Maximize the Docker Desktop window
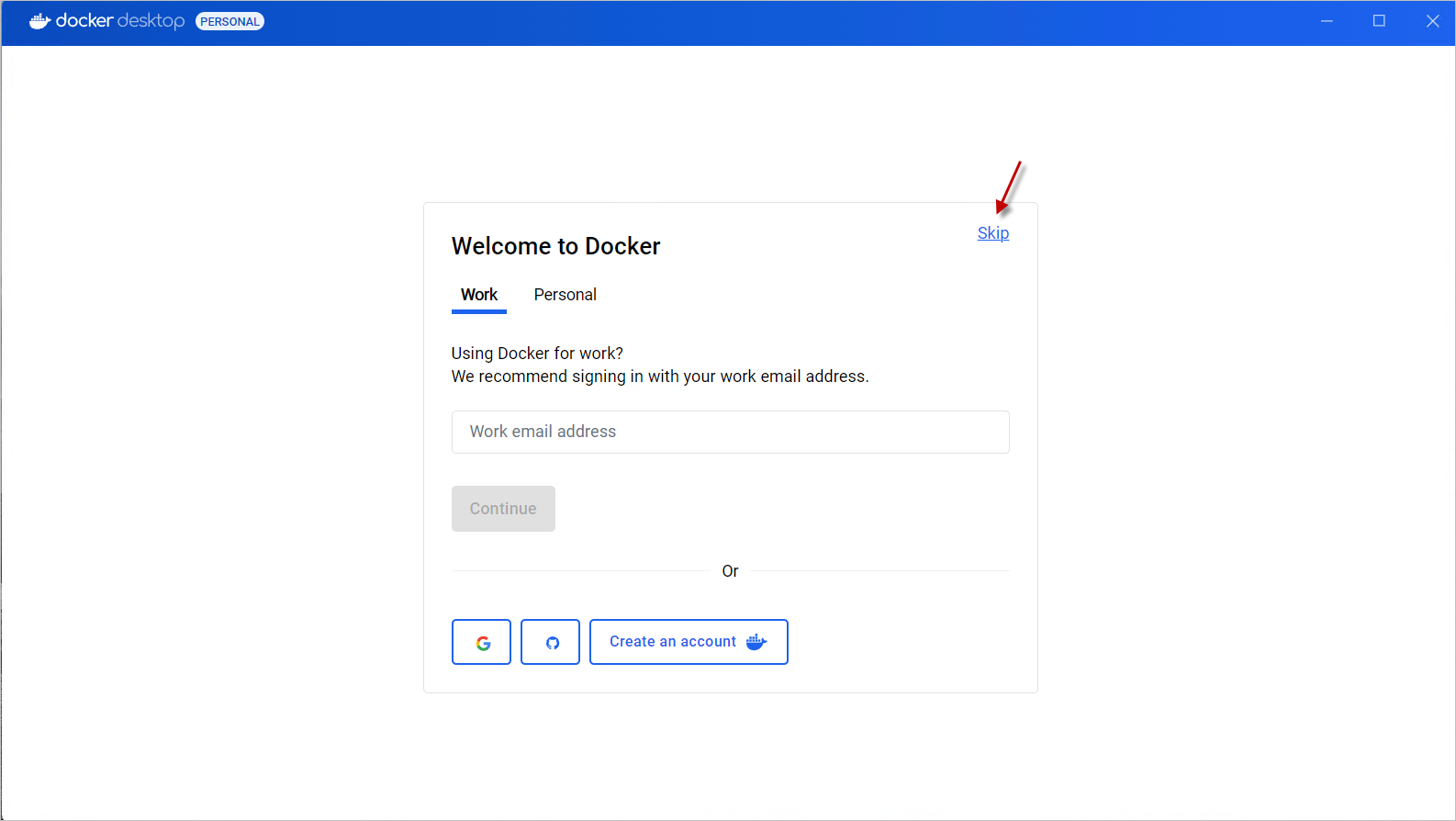 (x=1379, y=21)
